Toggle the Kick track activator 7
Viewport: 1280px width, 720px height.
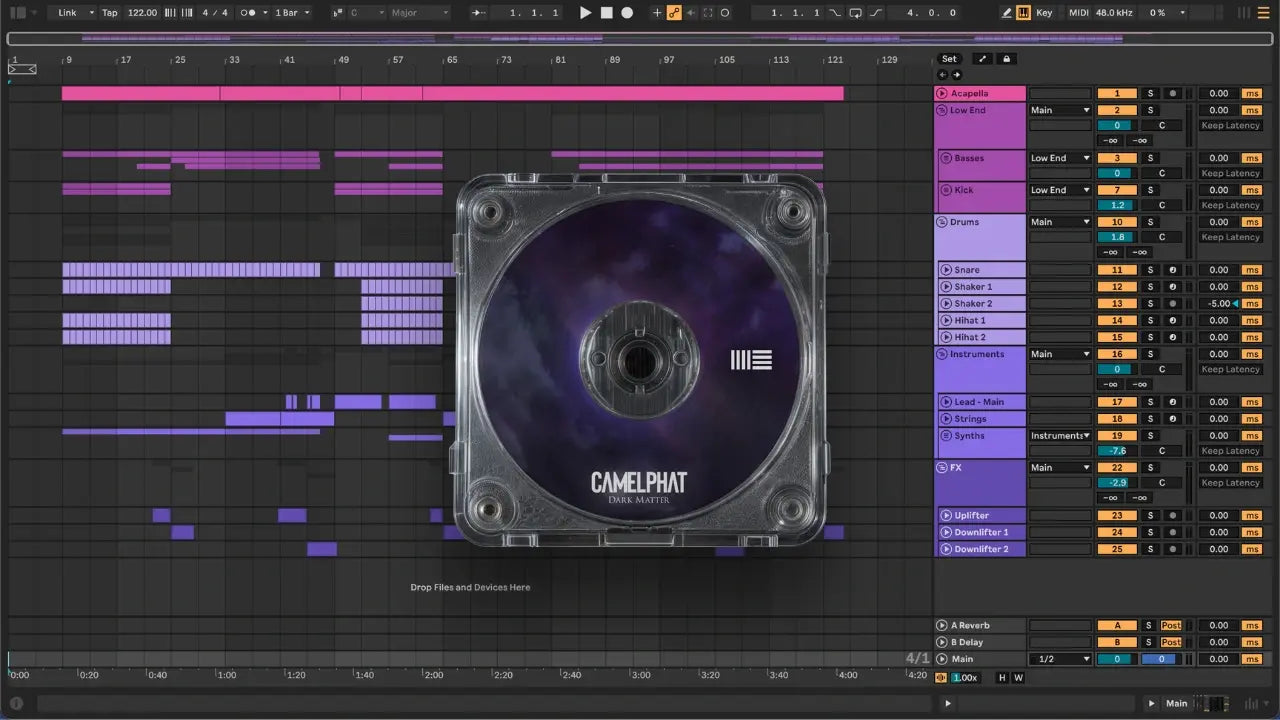click(1117, 190)
